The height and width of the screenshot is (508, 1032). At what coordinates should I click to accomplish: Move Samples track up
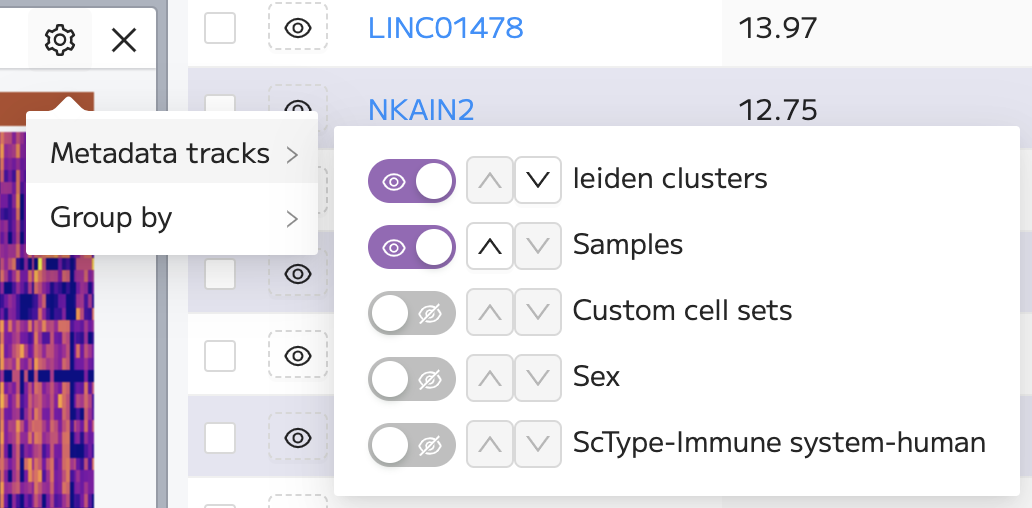[490, 246]
